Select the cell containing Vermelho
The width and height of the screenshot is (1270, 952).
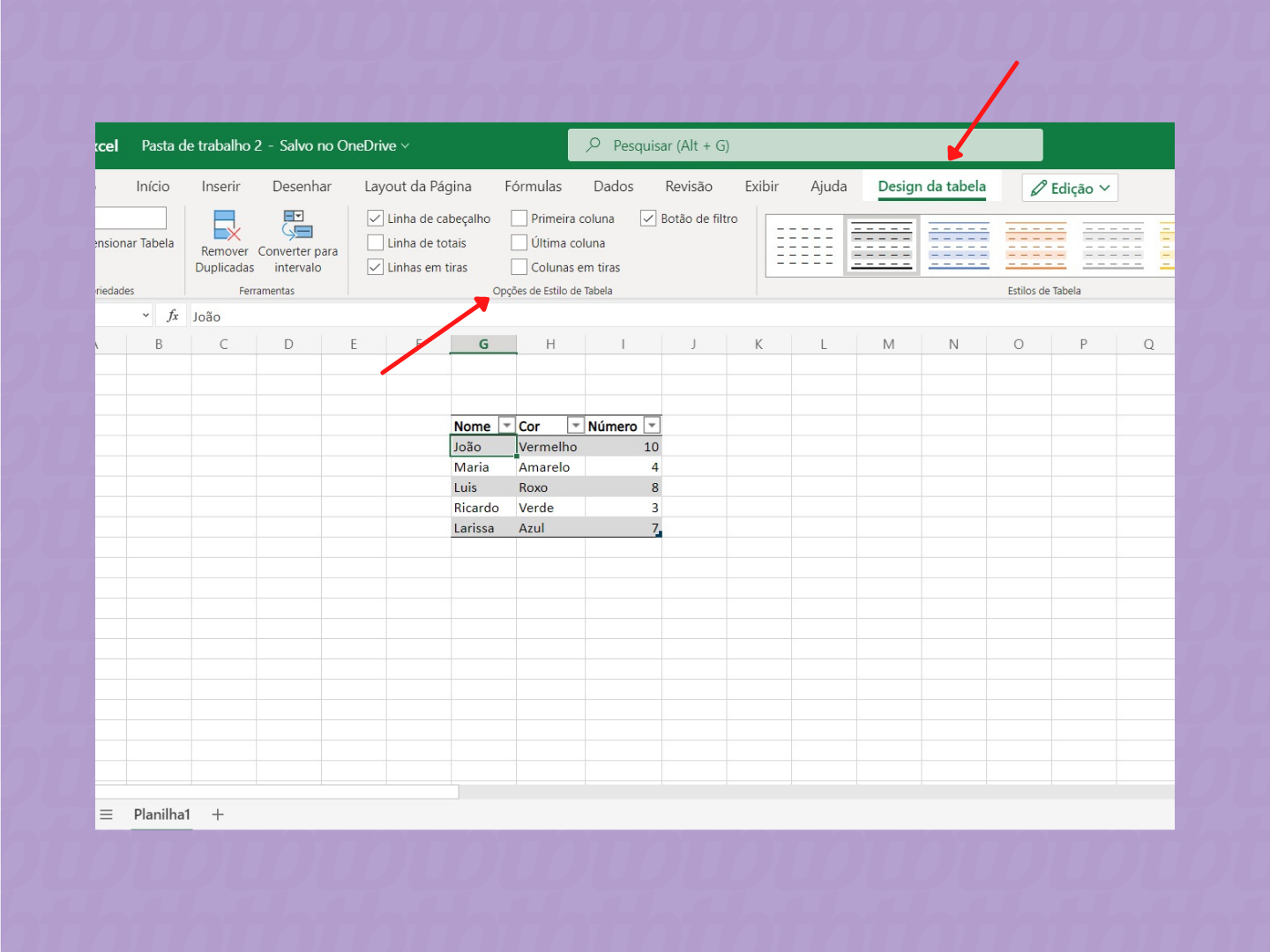(x=550, y=447)
